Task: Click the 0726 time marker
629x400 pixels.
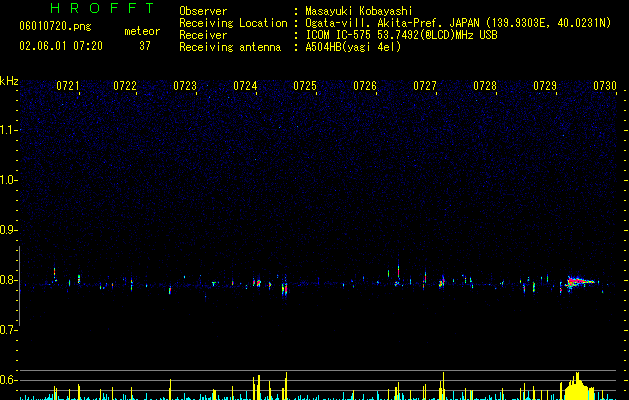Action: point(365,86)
